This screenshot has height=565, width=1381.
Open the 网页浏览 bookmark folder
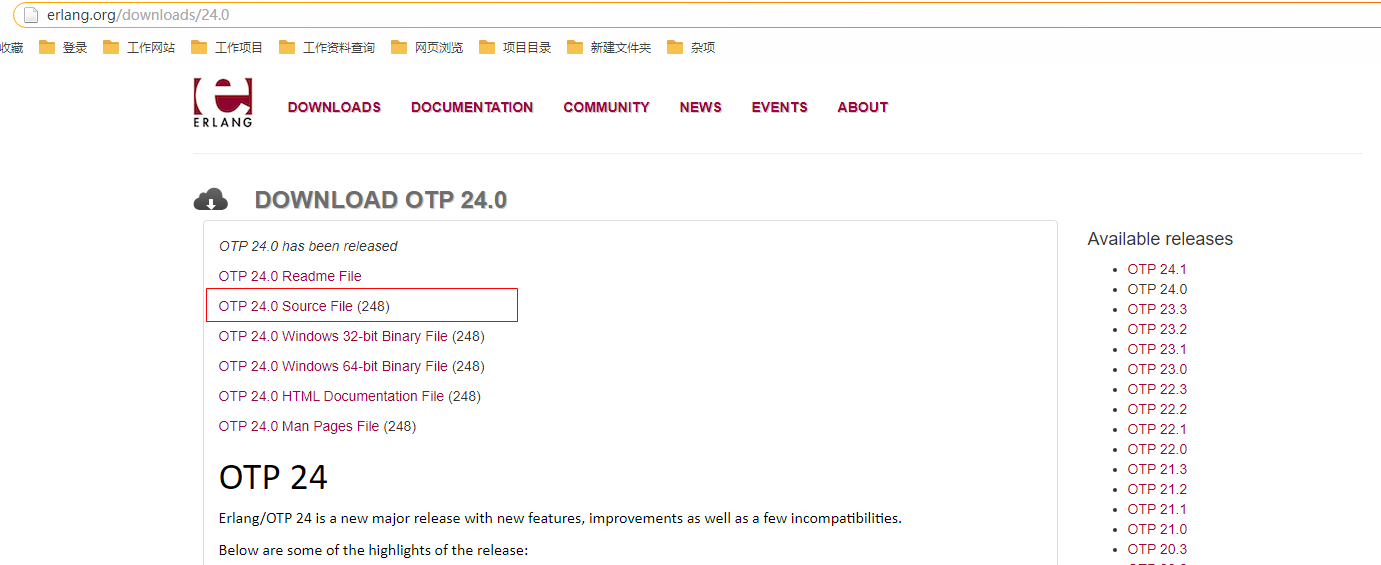click(427, 47)
